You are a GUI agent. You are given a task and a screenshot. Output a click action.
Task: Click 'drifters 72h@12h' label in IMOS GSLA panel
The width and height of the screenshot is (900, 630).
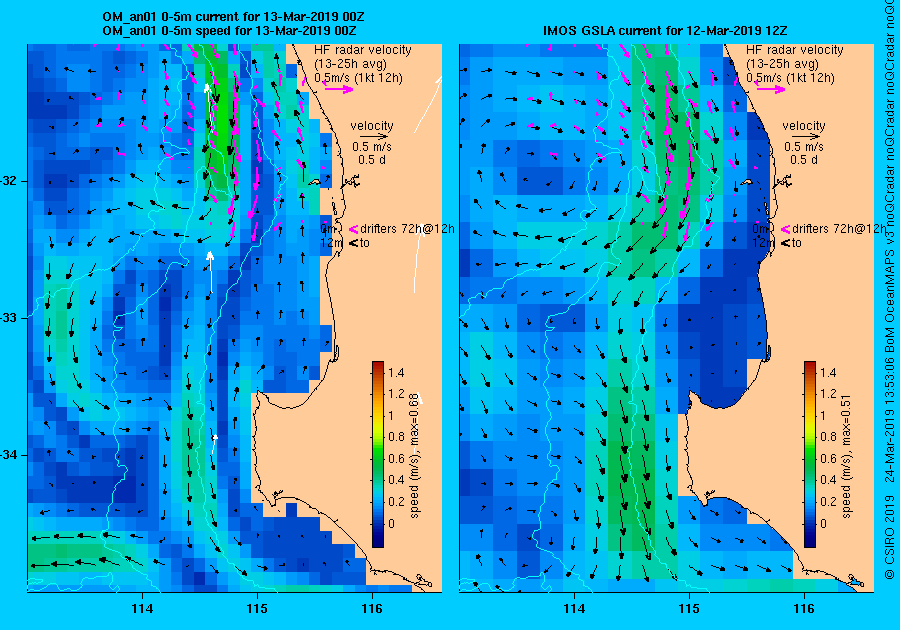(839, 229)
